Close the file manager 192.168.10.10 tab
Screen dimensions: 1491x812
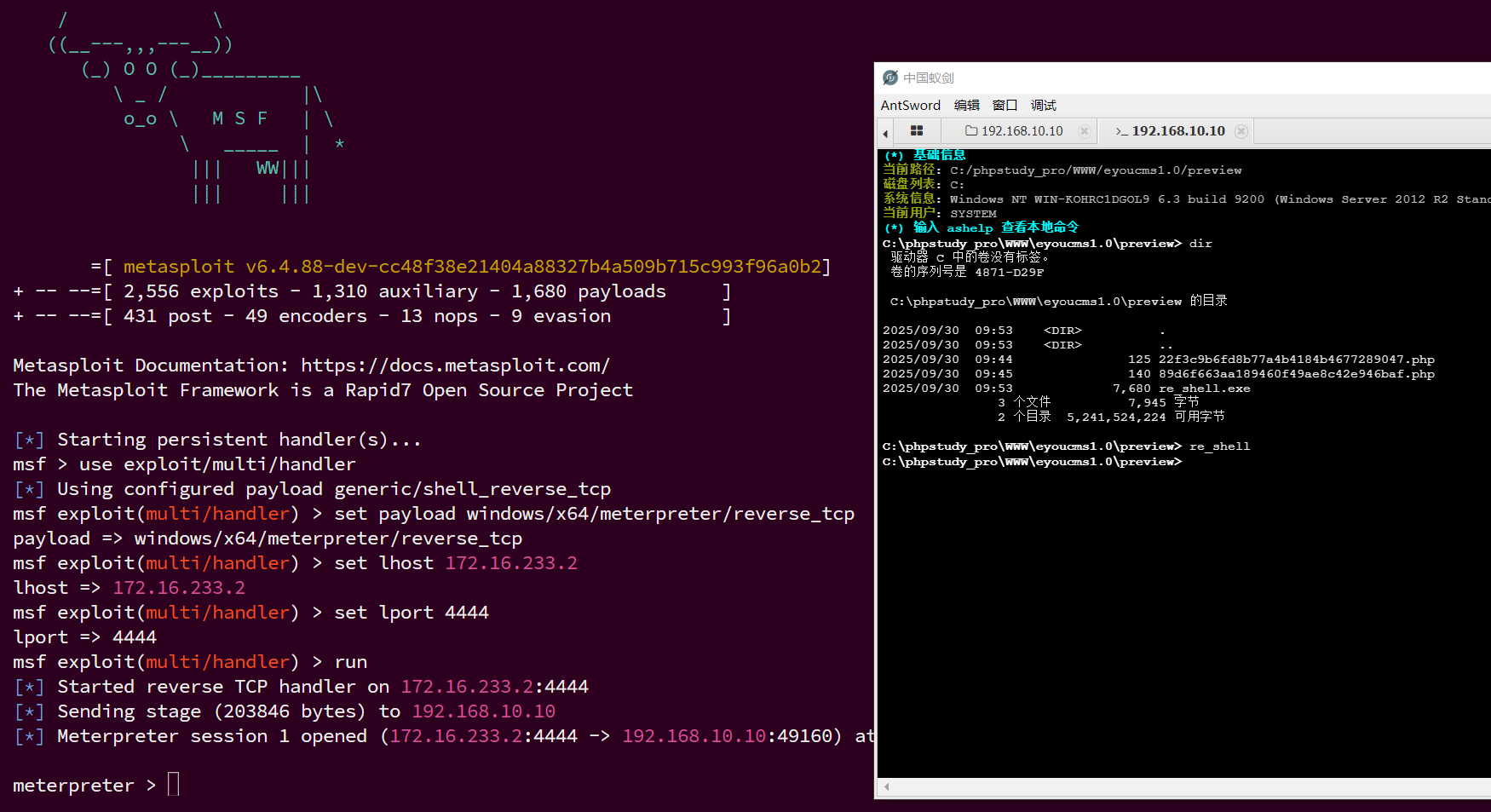[1084, 131]
